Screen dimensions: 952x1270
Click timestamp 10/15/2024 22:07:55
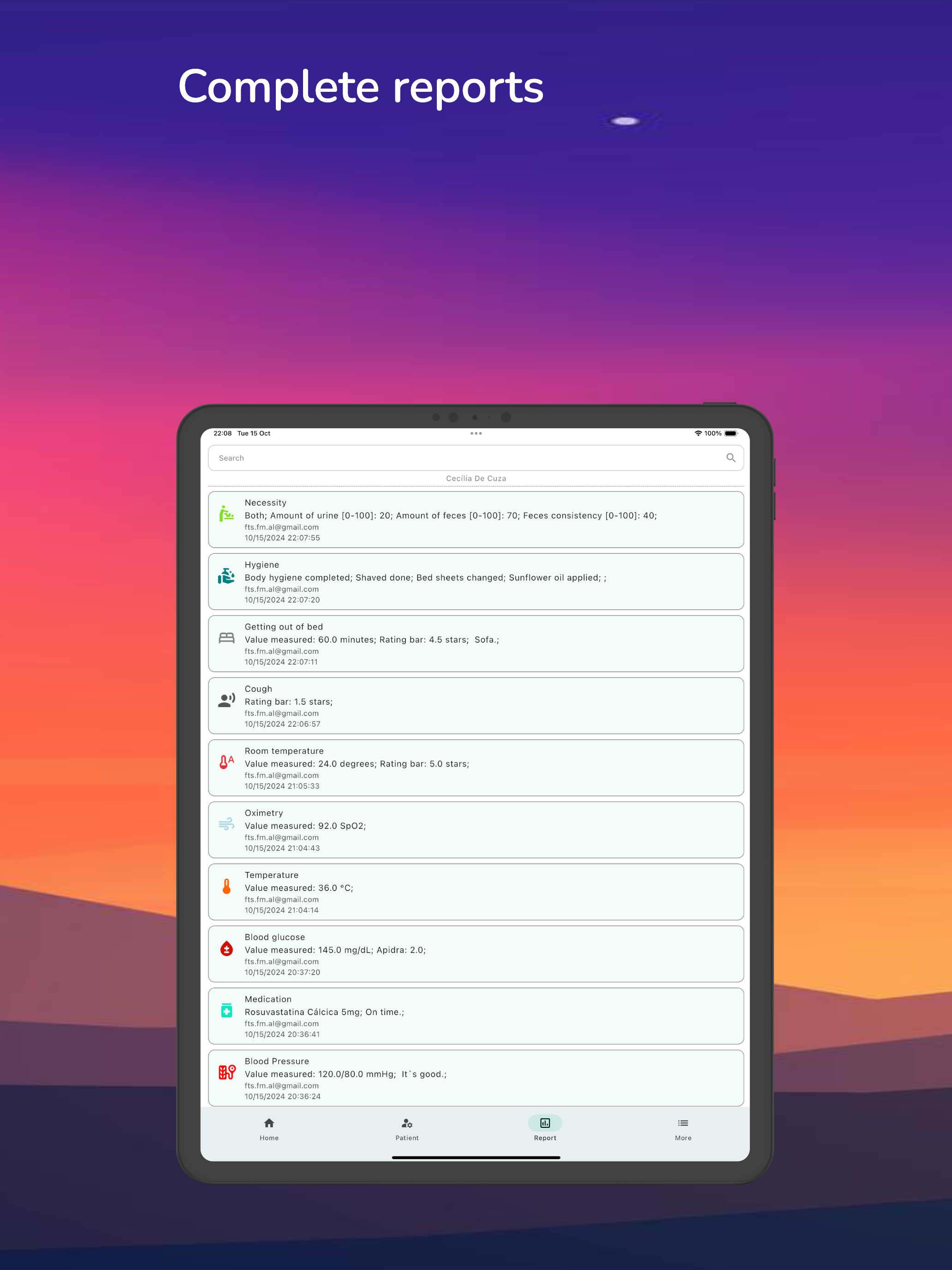point(282,538)
